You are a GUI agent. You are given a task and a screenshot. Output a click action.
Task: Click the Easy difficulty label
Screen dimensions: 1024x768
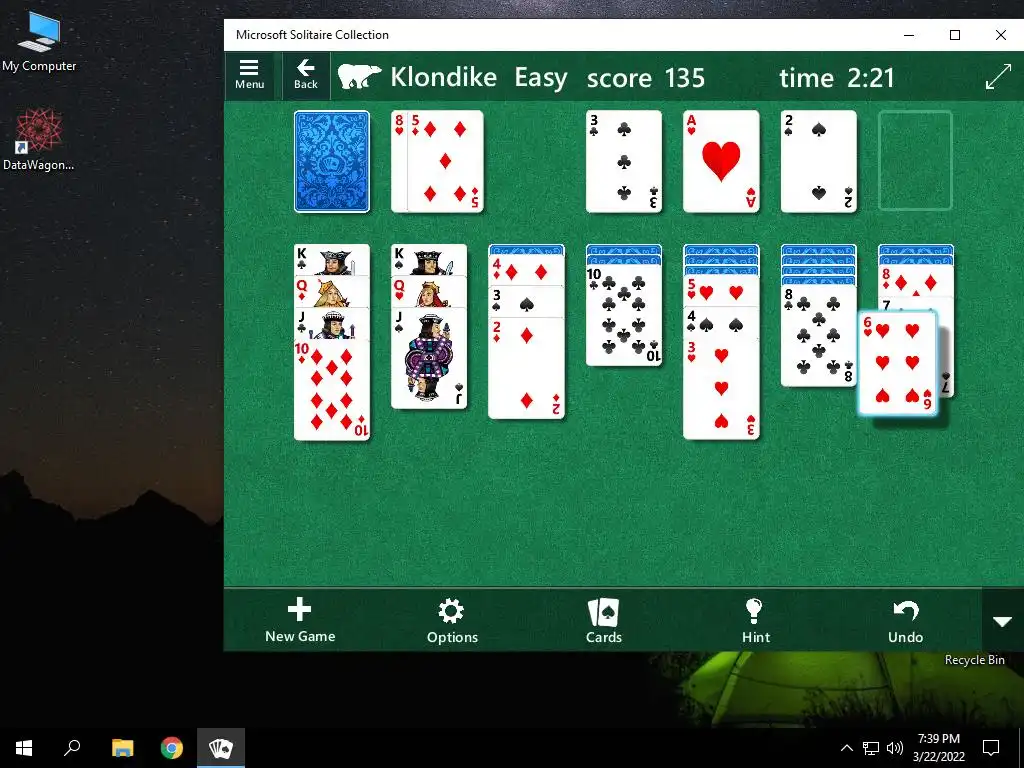[x=541, y=78]
